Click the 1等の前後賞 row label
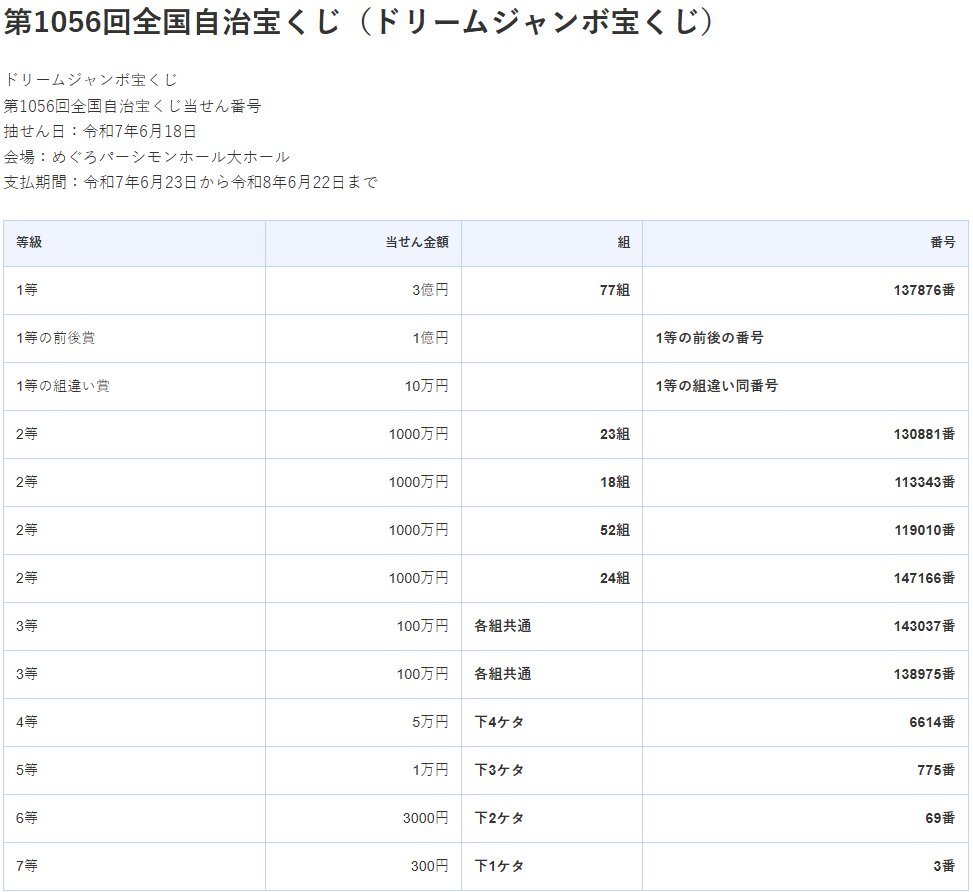Image resolution: width=973 pixels, height=892 pixels. (x=56, y=338)
